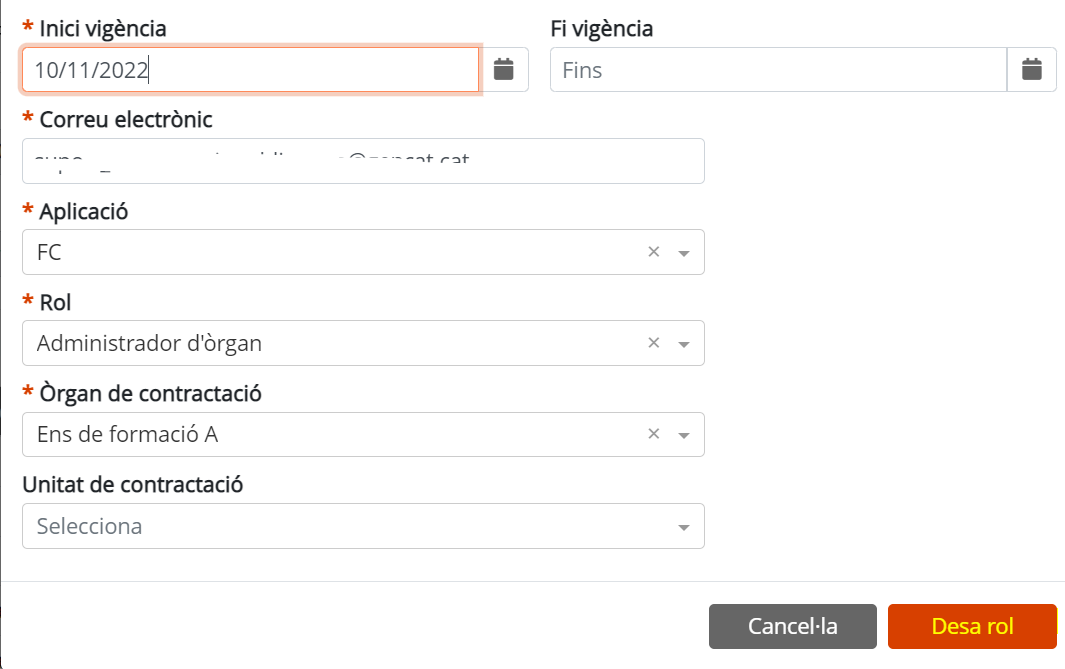Click the Òrgan de contractació label
The image size is (1065, 669).
click(150, 393)
